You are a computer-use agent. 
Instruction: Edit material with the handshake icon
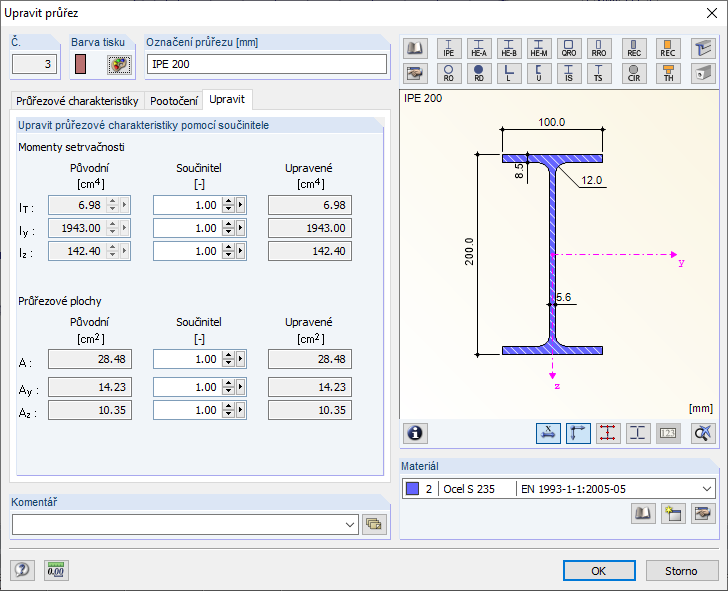703,513
